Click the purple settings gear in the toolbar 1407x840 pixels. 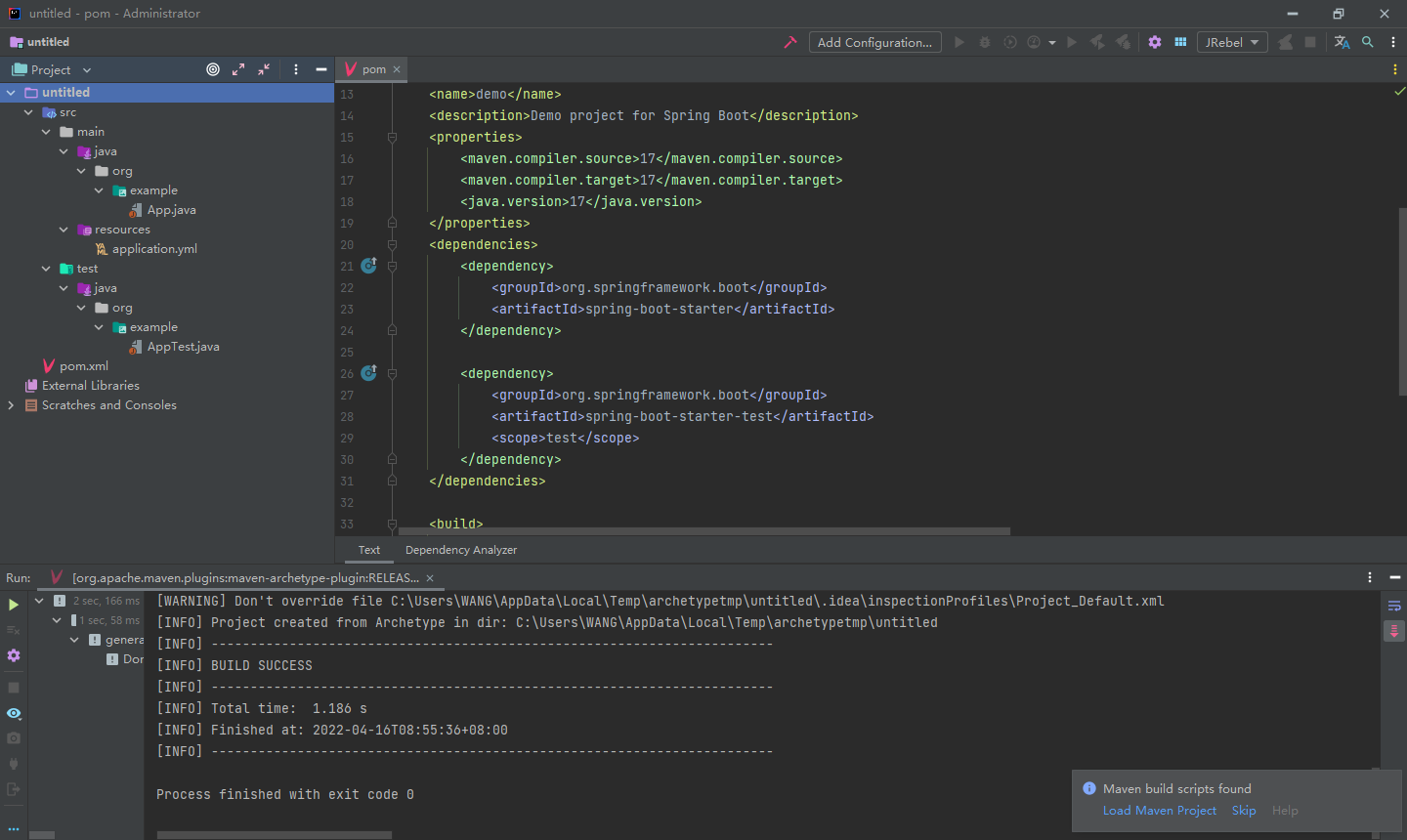coord(1155,42)
